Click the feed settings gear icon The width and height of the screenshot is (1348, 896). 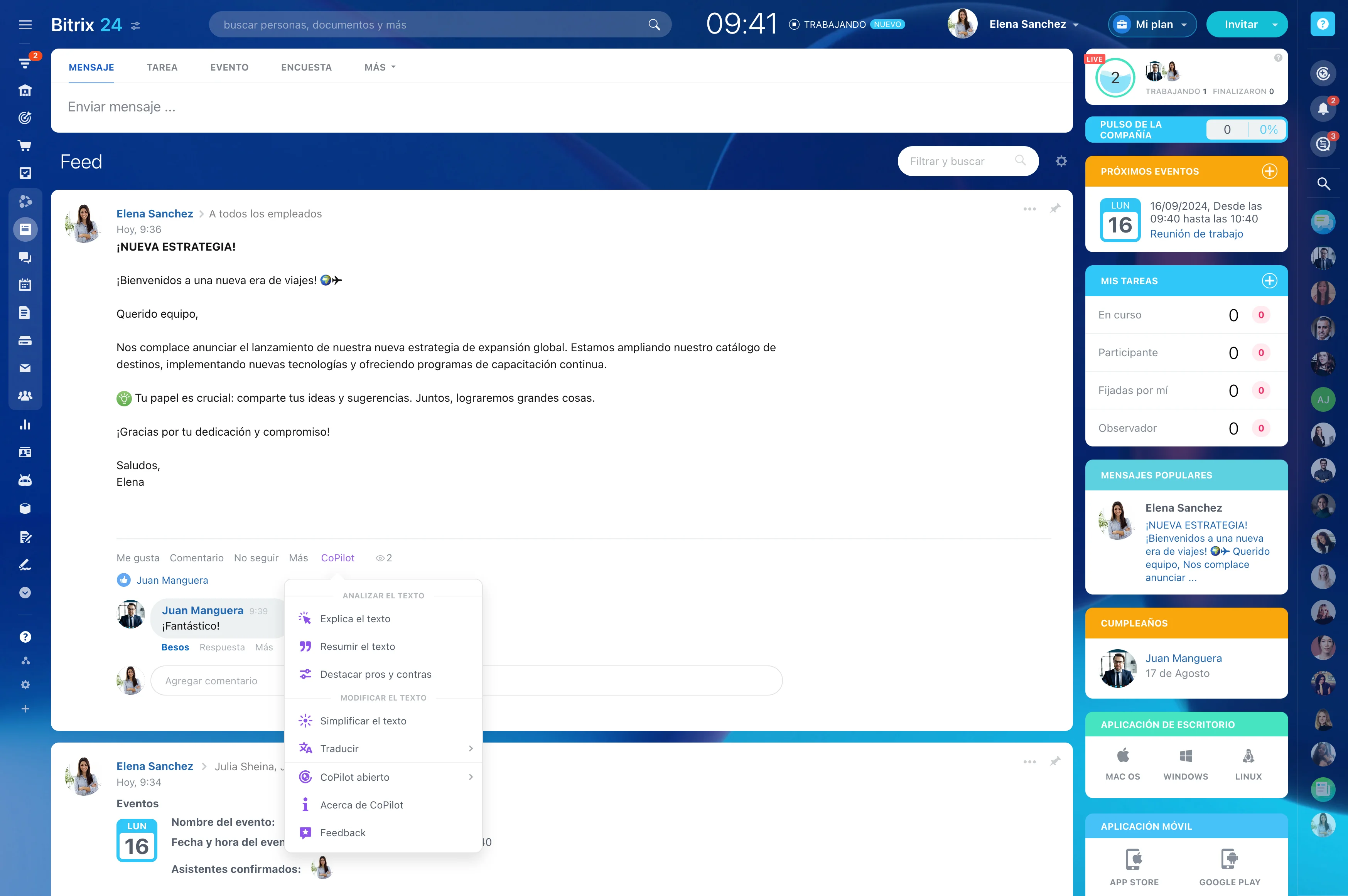pos(1061,162)
